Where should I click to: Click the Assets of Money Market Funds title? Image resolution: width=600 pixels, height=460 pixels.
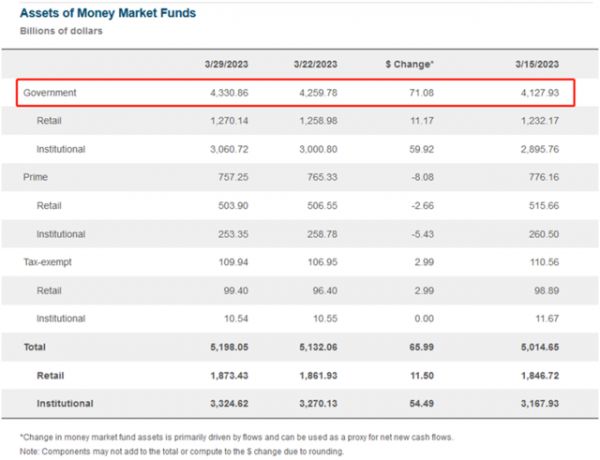click(108, 13)
